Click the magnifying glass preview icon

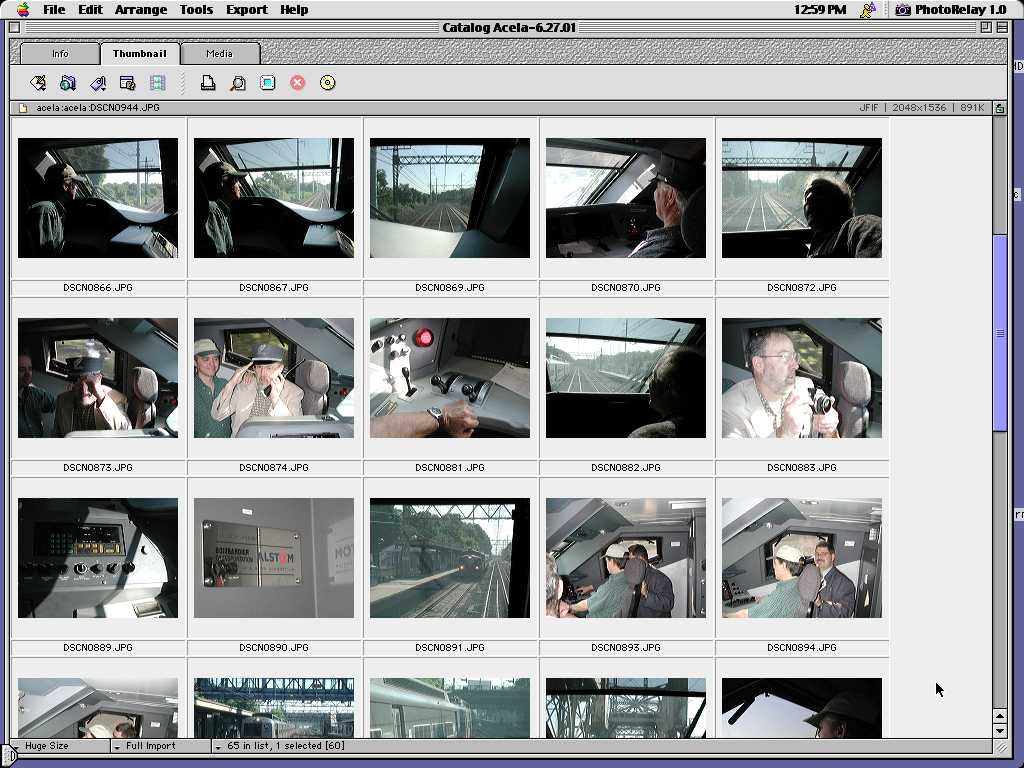(238, 83)
